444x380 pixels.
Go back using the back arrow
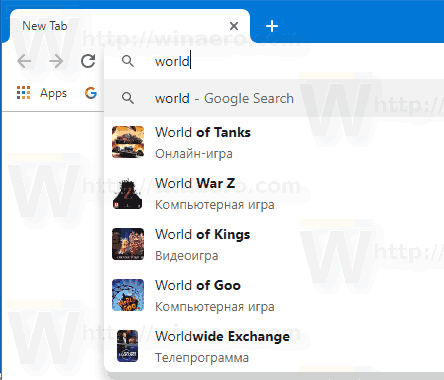pyautogui.click(x=24, y=61)
